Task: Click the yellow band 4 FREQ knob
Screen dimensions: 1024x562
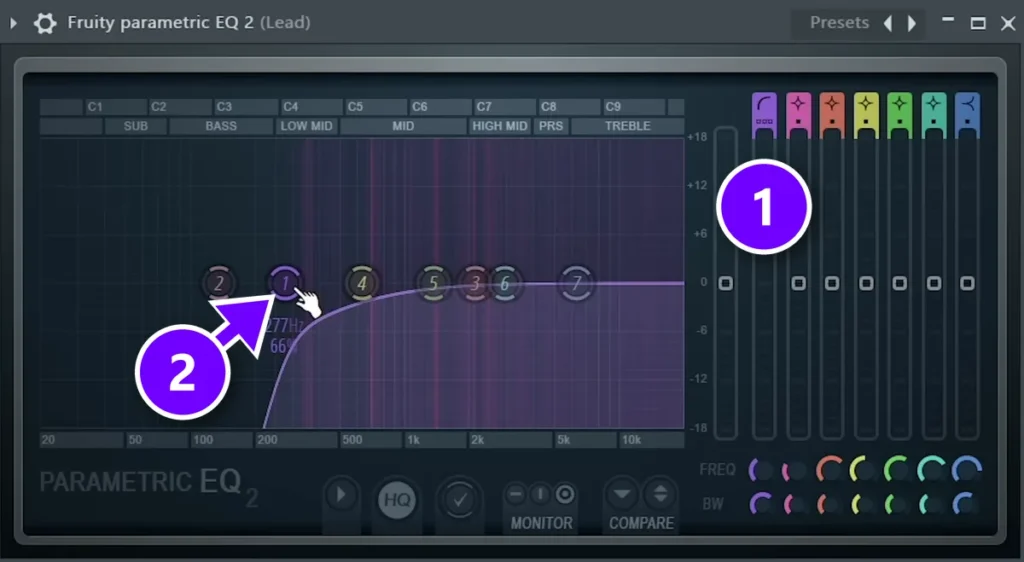Action: point(864,470)
